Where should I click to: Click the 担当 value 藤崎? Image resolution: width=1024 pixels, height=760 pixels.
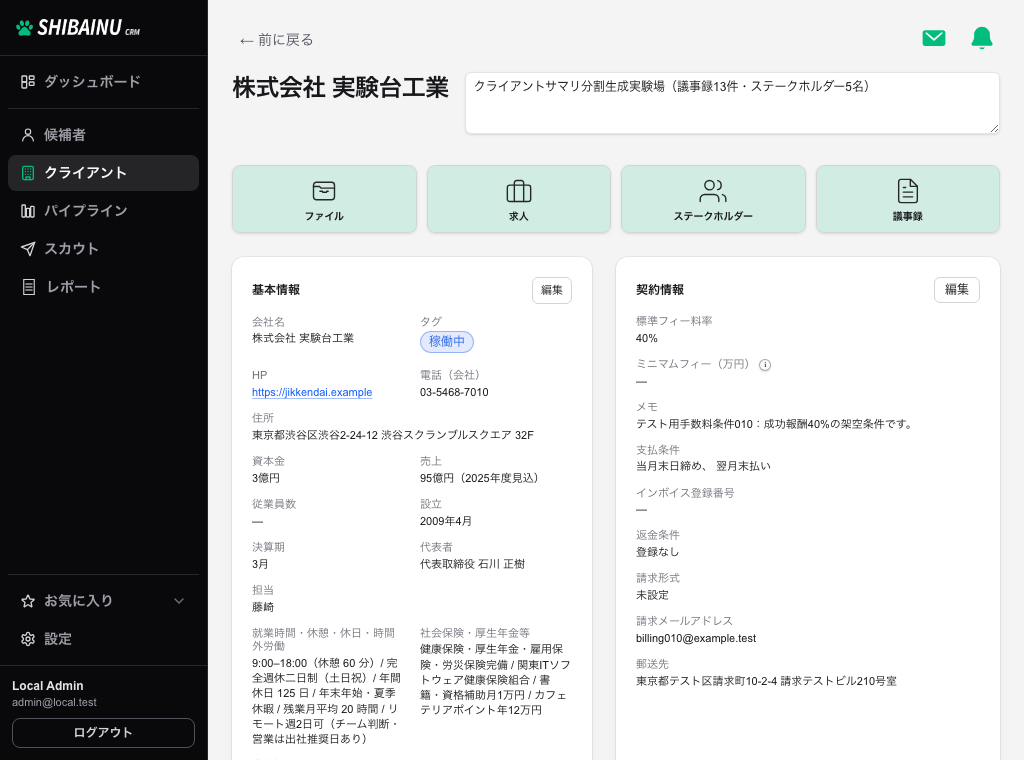pos(263,607)
